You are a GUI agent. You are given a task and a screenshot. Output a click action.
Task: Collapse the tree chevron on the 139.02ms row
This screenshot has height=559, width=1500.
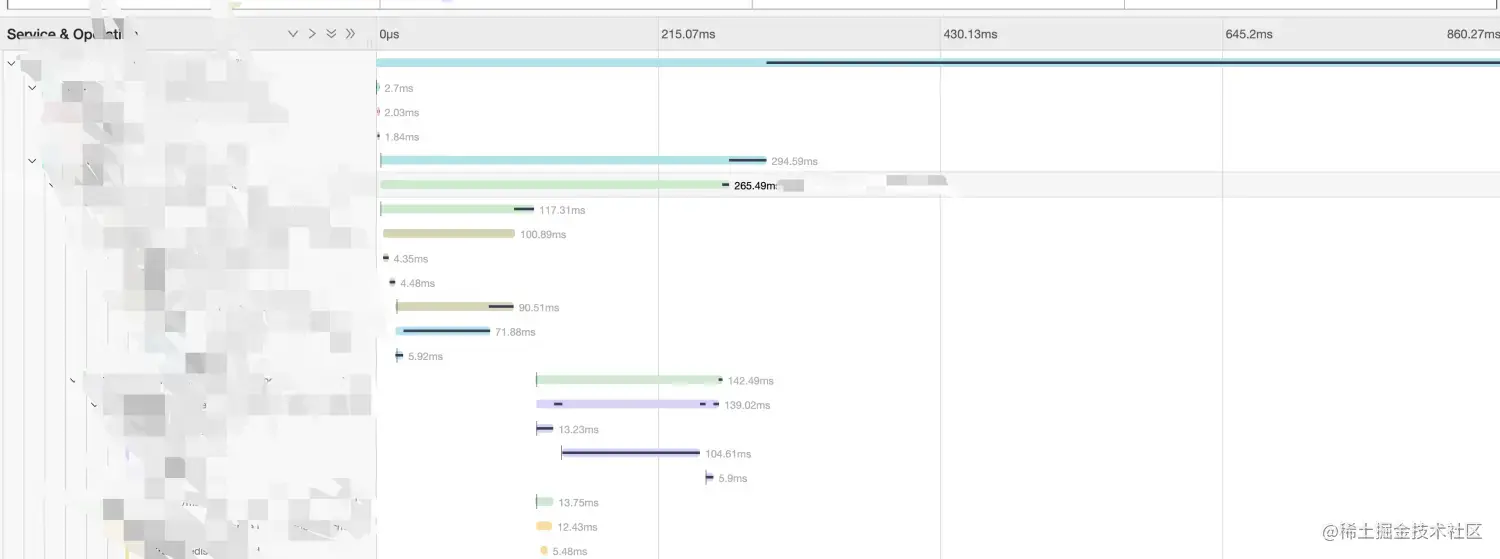pyautogui.click(x=94, y=405)
